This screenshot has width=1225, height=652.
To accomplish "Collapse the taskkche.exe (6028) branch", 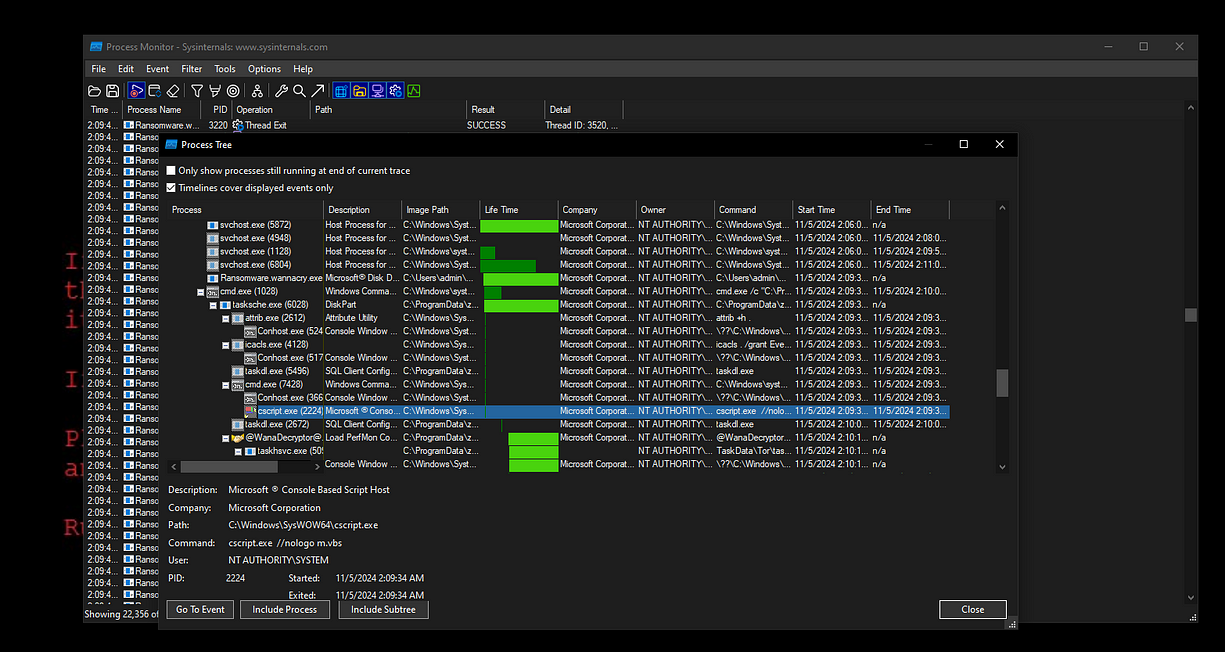I will (x=212, y=304).
